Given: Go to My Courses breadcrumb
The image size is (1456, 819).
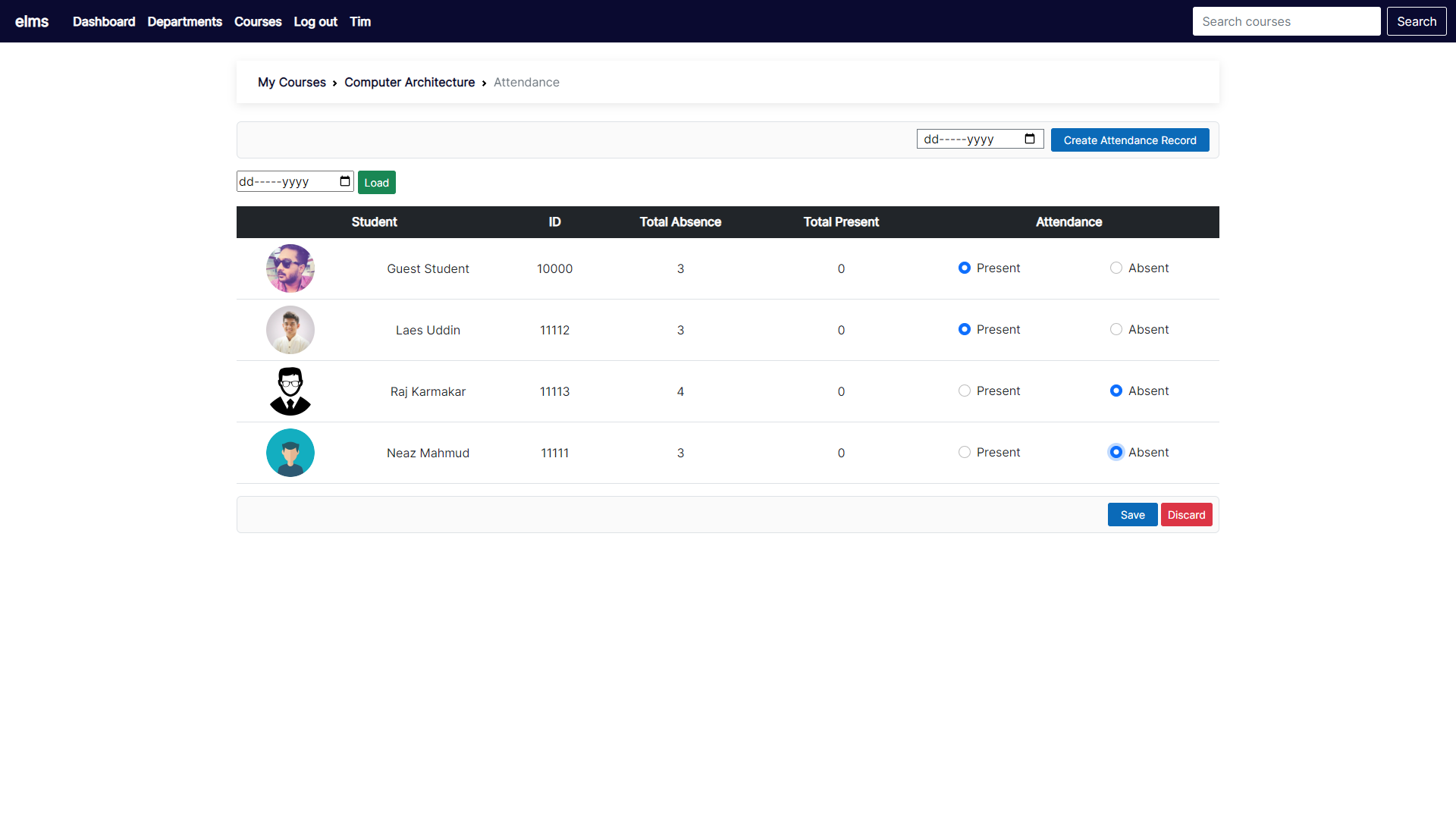Looking at the screenshot, I should coord(292,82).
